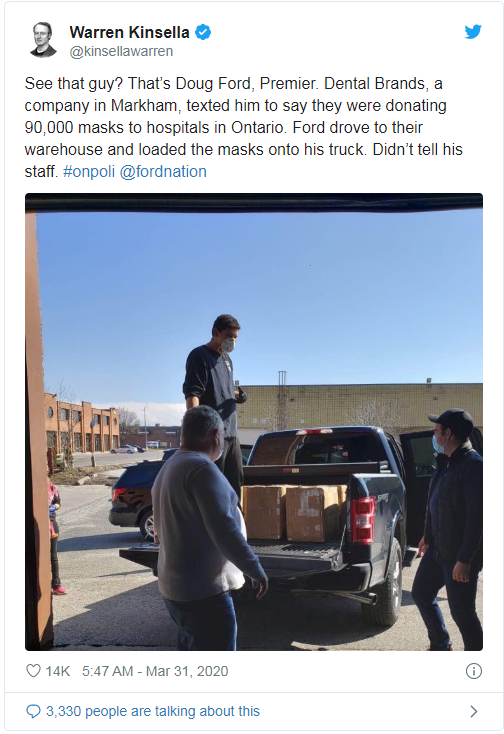Click the Warren Kinsella display name

pos(130,32)
